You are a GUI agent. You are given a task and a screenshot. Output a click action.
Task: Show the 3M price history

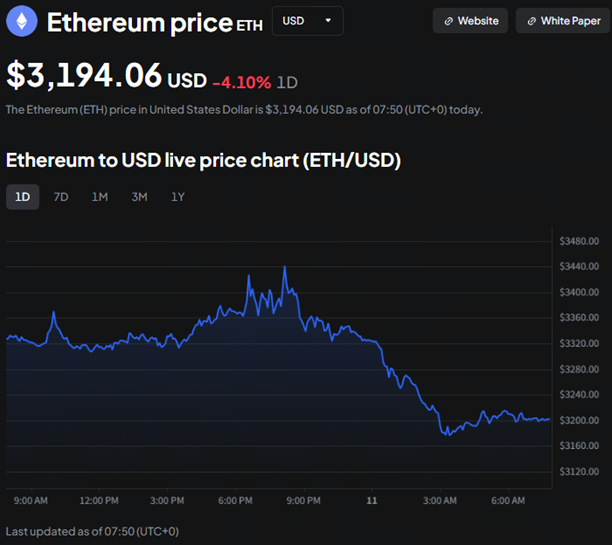tap(139, 197)
